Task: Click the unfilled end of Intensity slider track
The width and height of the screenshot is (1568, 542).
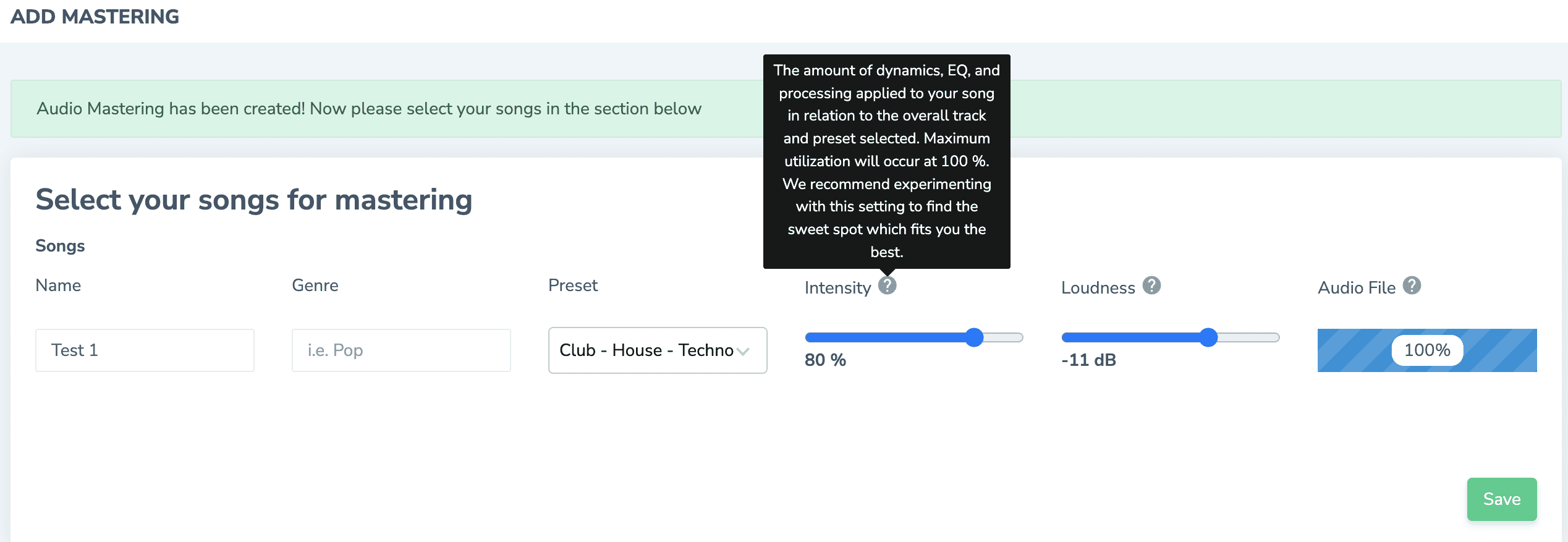Action: [1004, 337]
